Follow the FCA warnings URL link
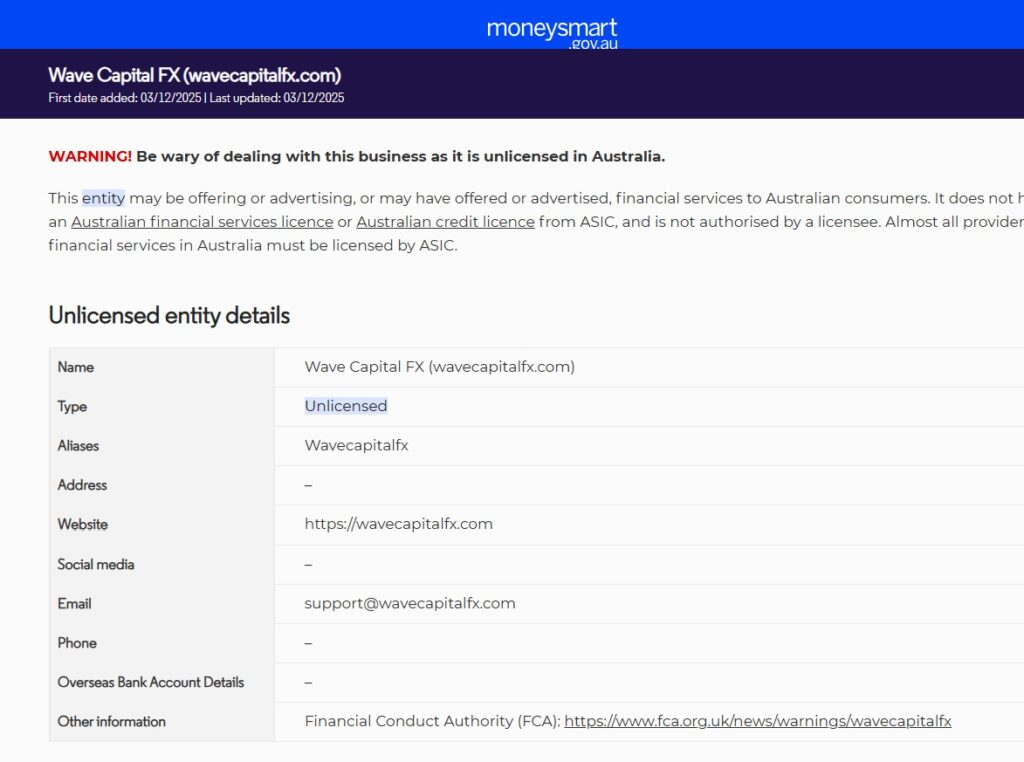1024x762 pixels. 757,721
